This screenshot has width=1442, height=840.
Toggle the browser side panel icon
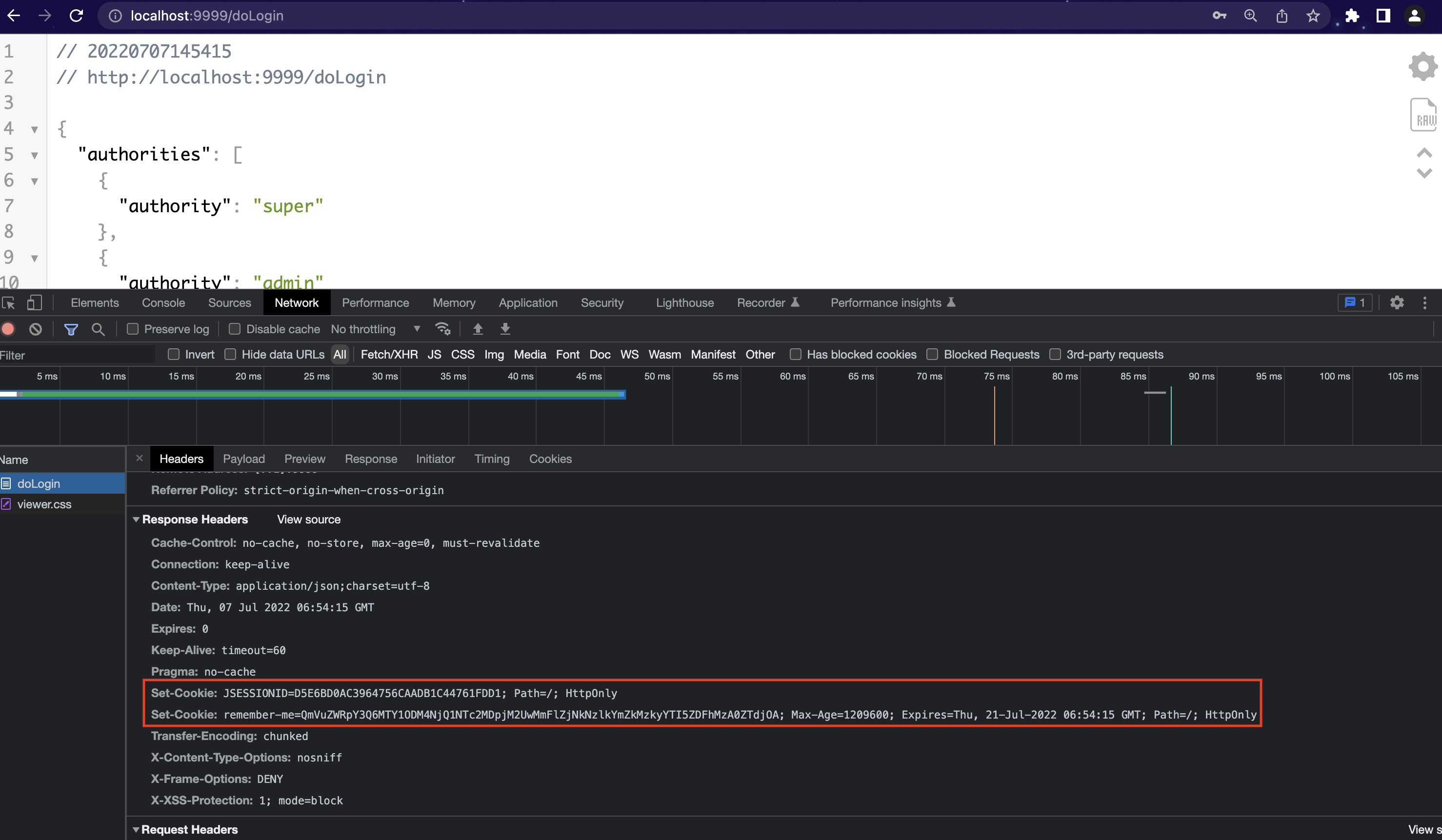[x=1383, y=16]
